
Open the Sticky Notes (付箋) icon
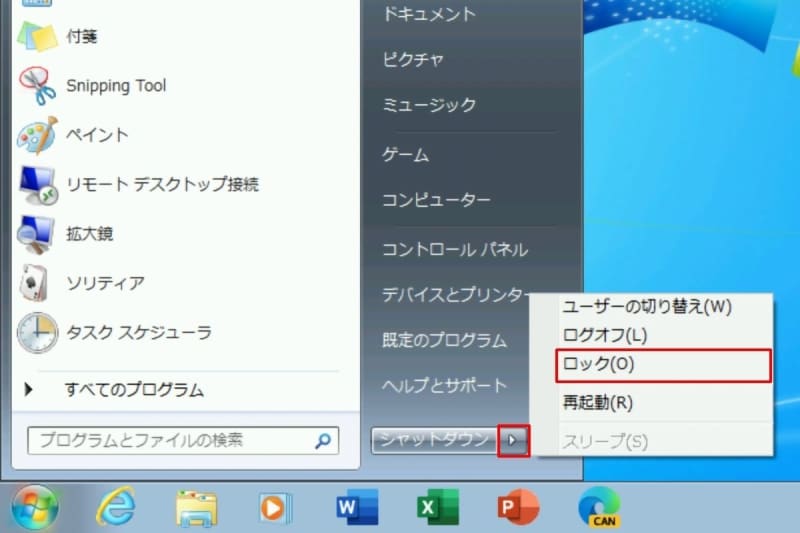point(37,36)
